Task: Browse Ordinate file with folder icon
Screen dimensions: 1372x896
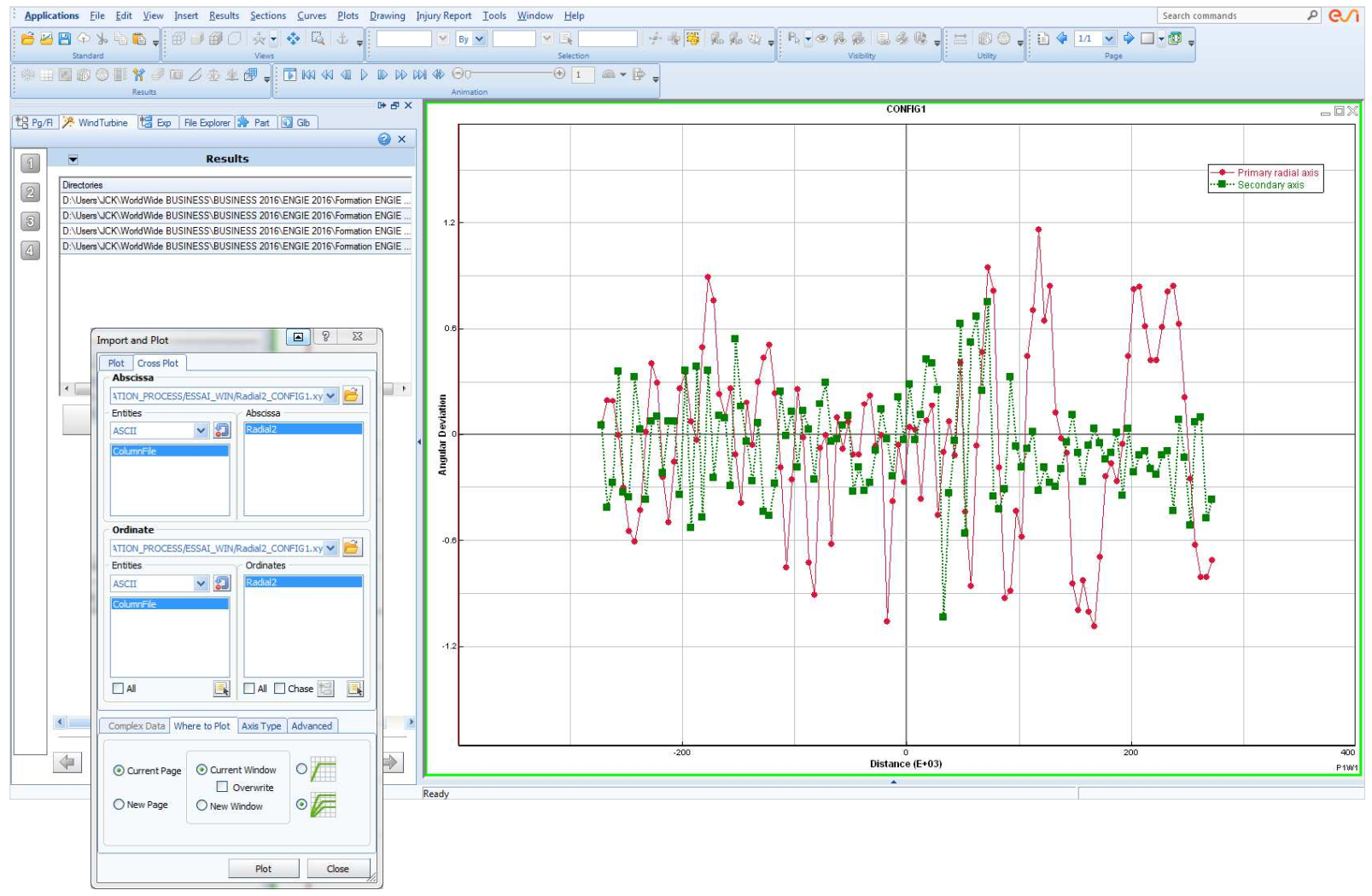Action: (352, 548)
